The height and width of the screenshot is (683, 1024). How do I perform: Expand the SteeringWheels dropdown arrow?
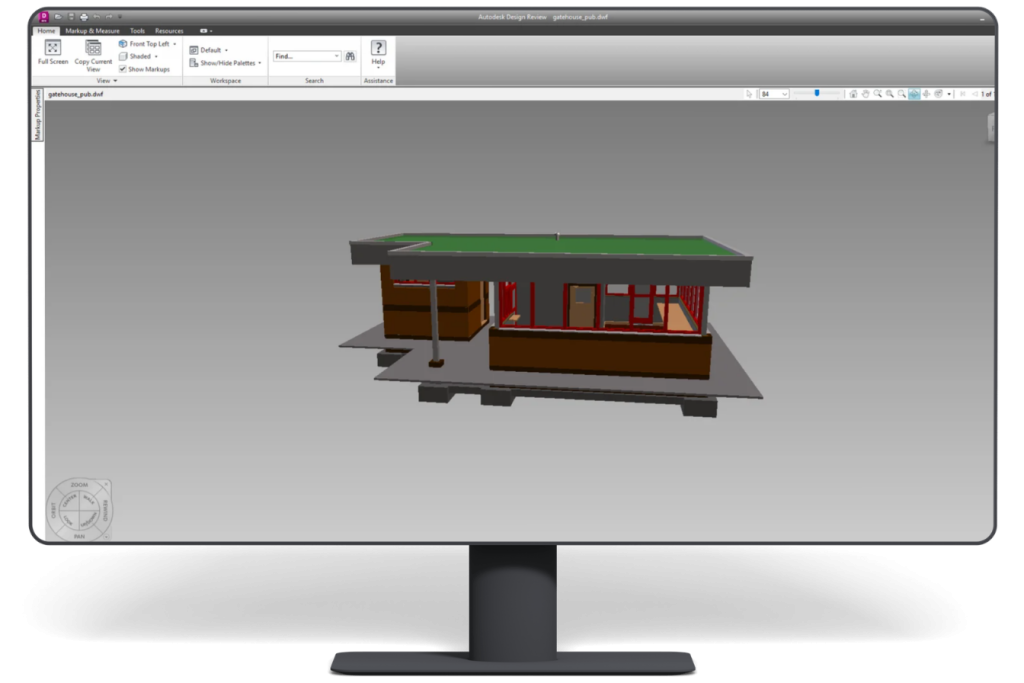coord(949,94)
